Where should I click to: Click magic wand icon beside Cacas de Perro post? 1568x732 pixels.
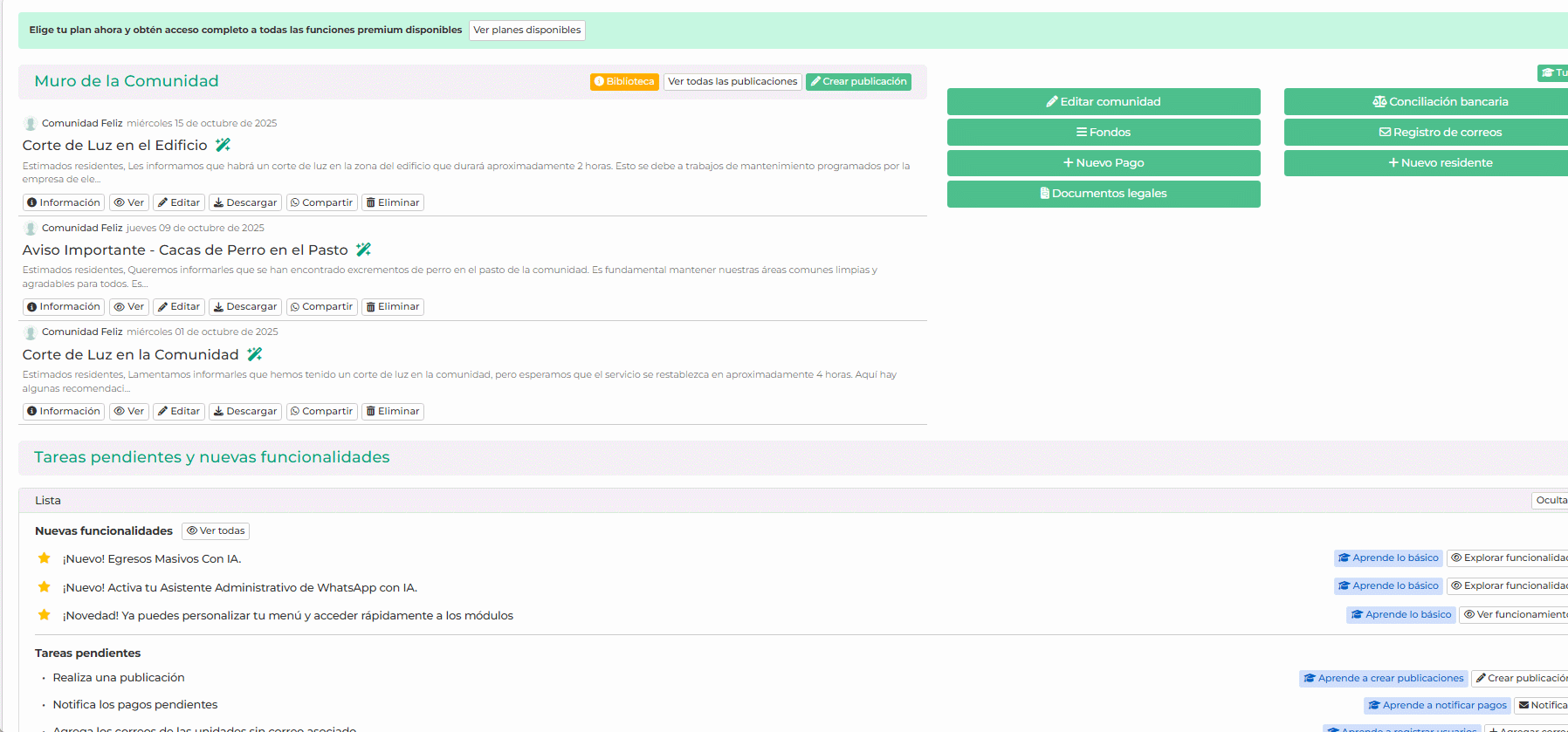[x=364, y=250]
